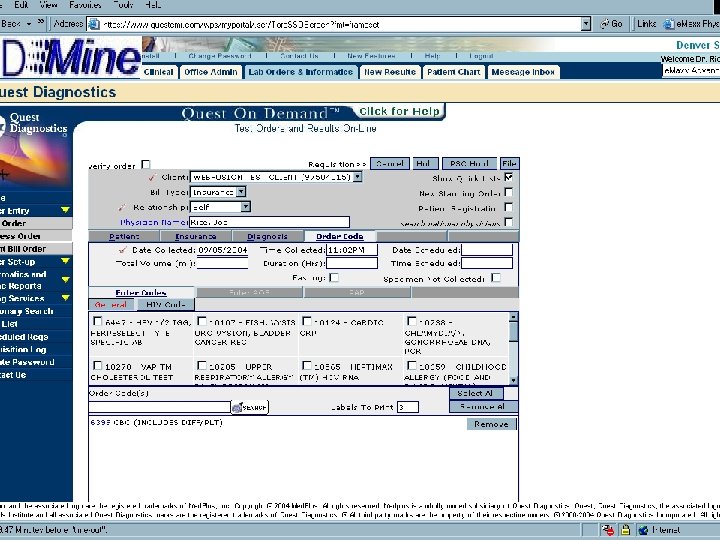Open the Client dropdown list
Image resolution: width=720 pixels, height=540 pixels.
tap(357, 177)
